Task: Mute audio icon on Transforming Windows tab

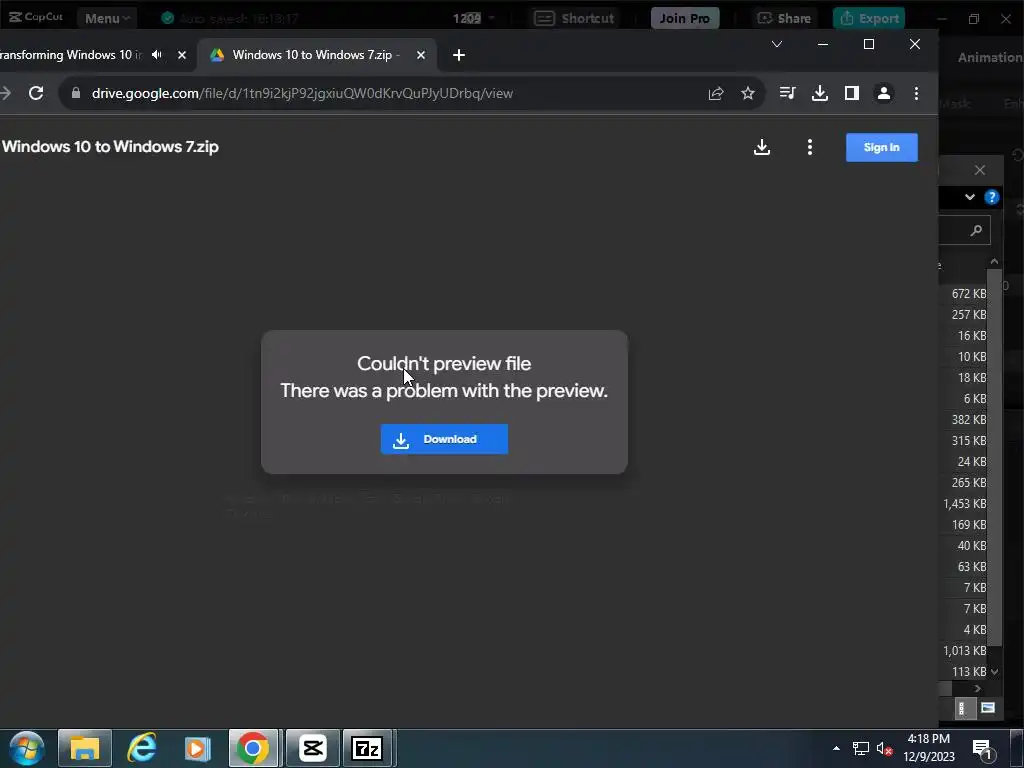Action: pyautogui.click(x=157, y=55)
